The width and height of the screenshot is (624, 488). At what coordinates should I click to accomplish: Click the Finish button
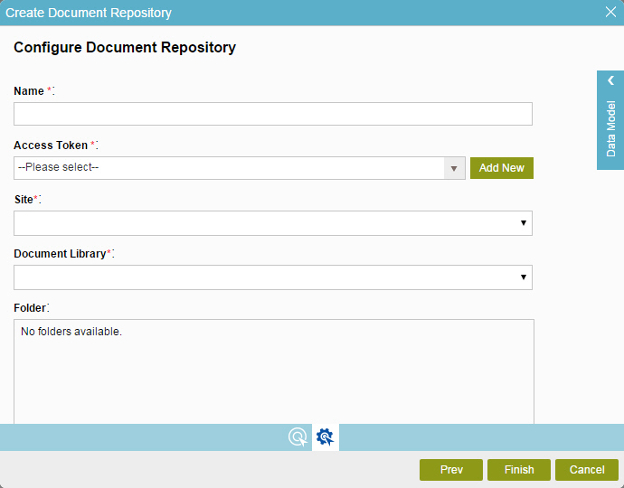tap(519, 470)
